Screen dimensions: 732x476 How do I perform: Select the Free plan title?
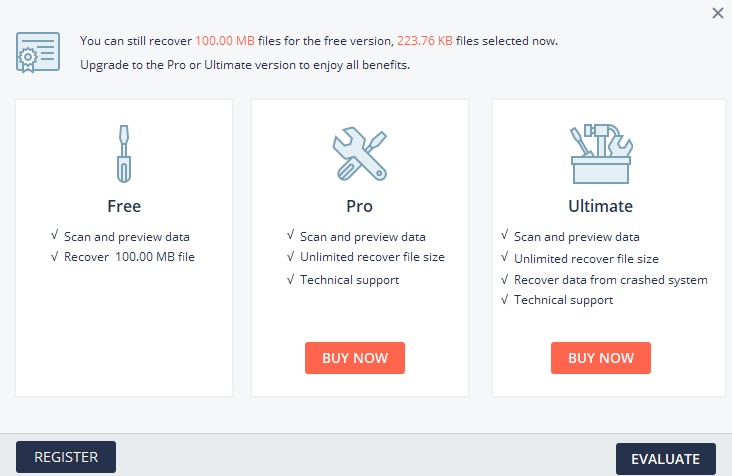point(124,207)
